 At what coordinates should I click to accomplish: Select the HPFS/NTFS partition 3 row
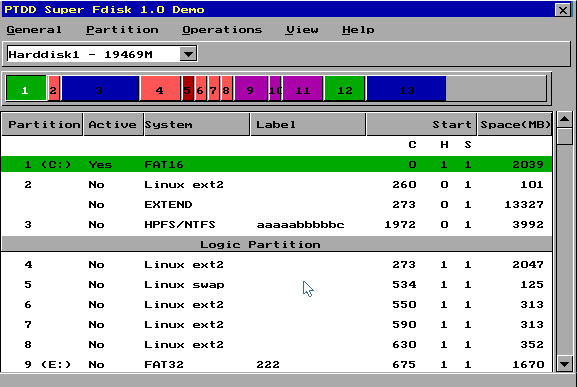[x=276, y=224]
